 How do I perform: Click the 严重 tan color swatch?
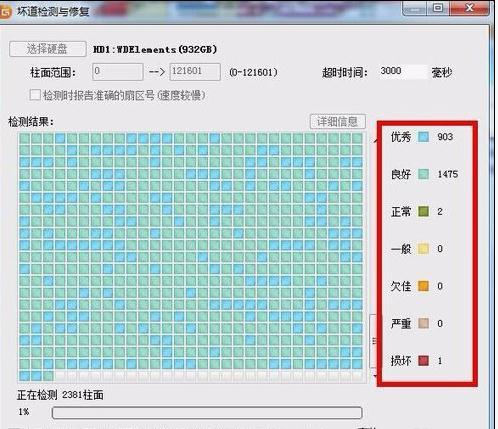coord(423,323)
